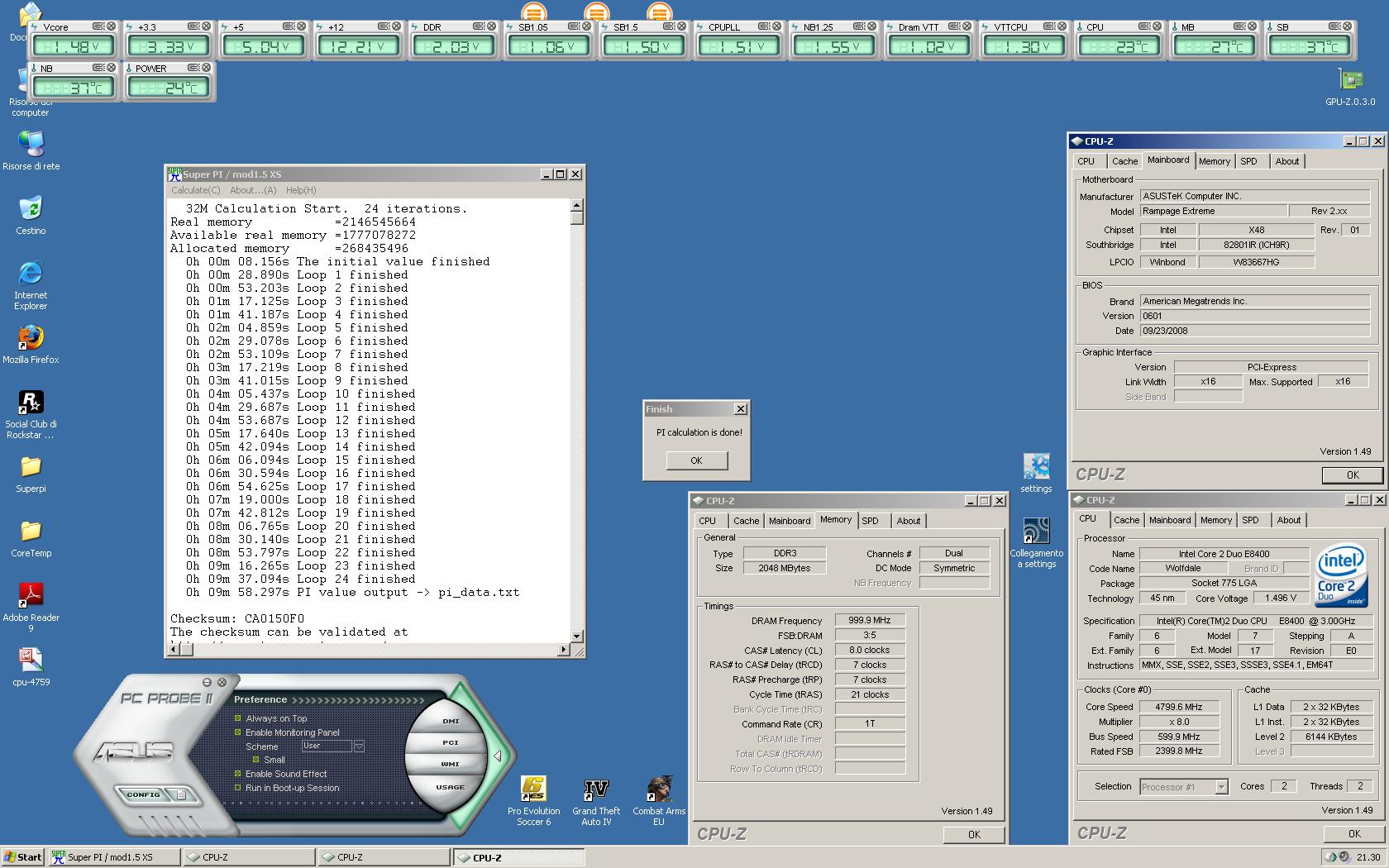
Task: Switch to Super PI / mod1.5 XS taskbar item
Action: [114, 857]
